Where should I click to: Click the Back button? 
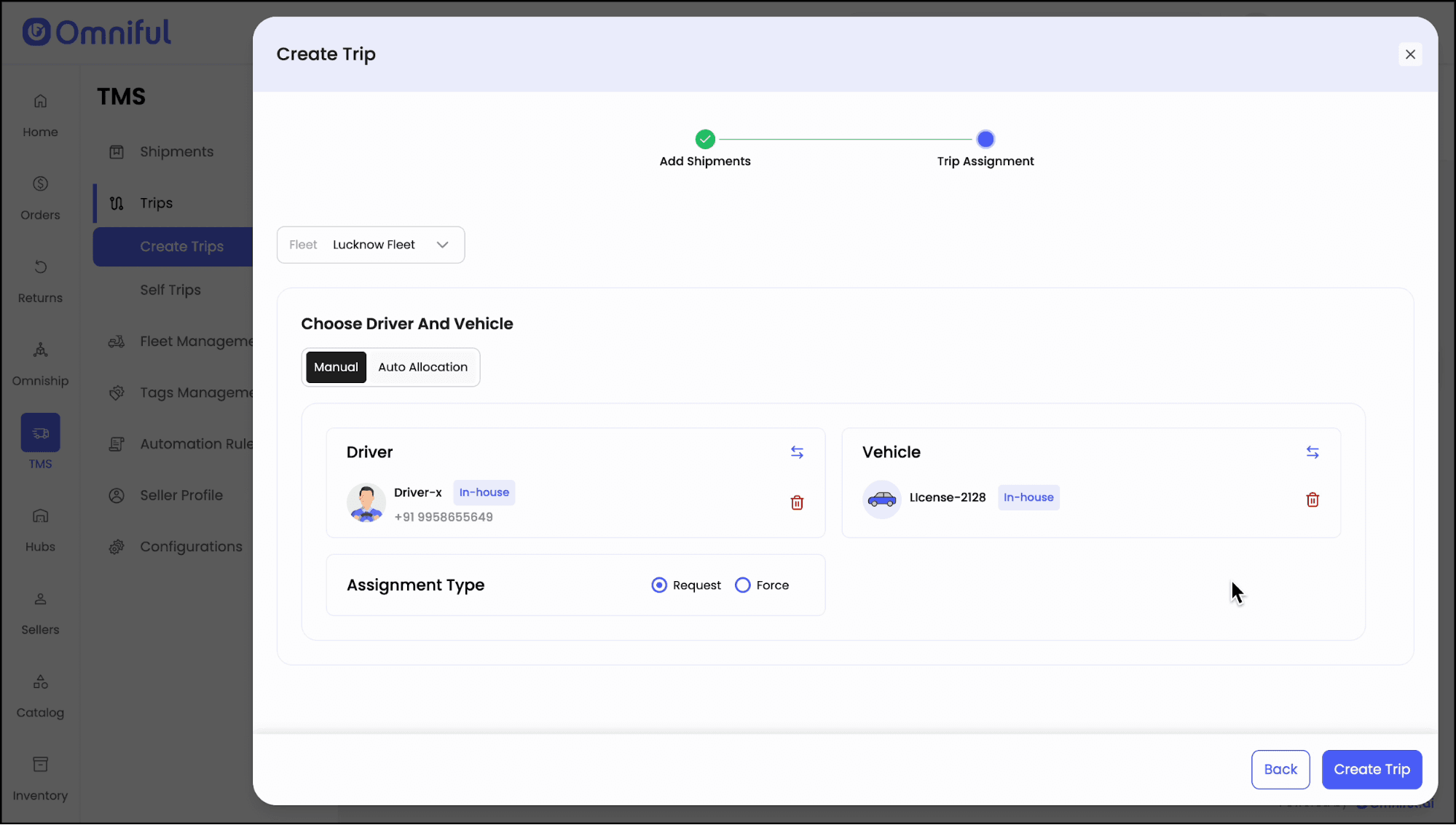(x=1280, y=770)
